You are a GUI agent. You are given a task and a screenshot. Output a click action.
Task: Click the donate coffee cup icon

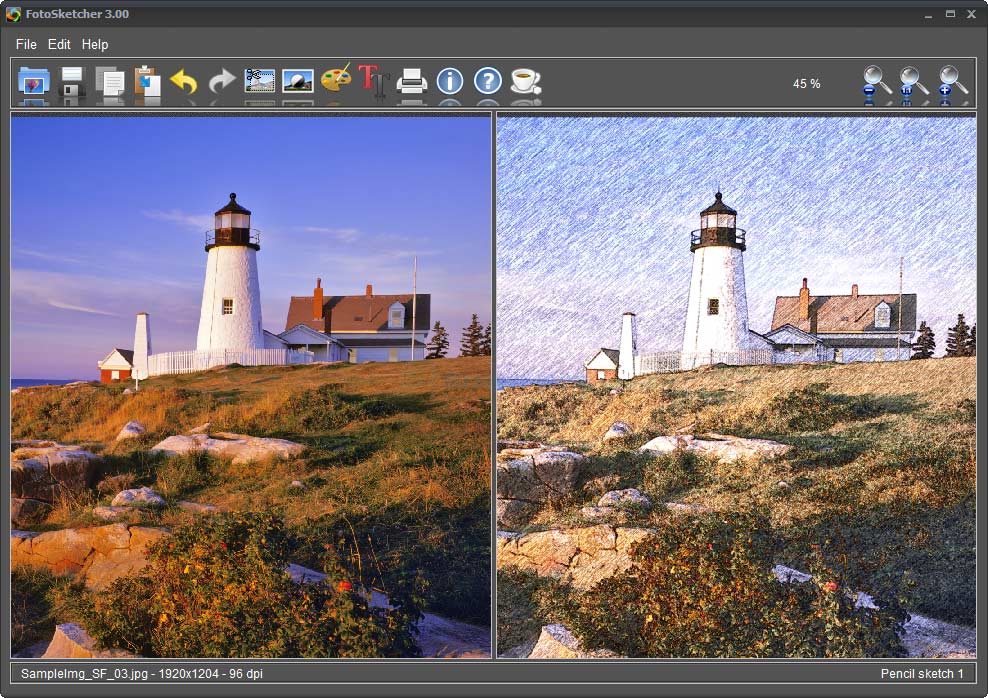point(523,83)
